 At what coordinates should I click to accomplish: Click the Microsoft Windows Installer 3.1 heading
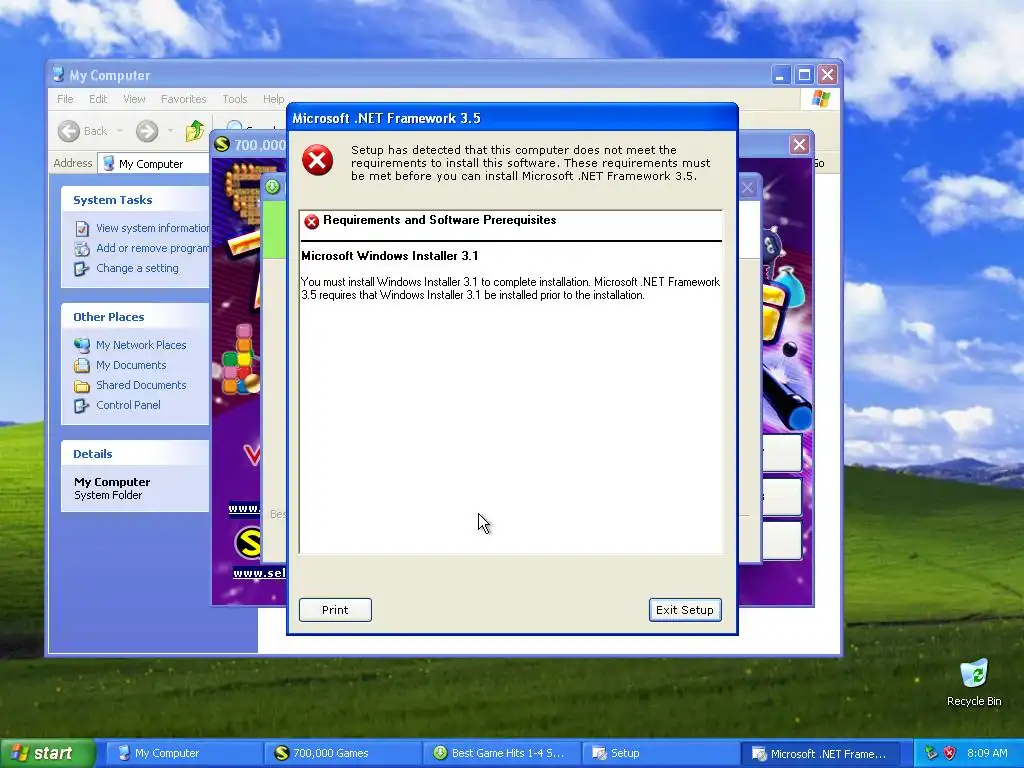[x=390, y=255]
